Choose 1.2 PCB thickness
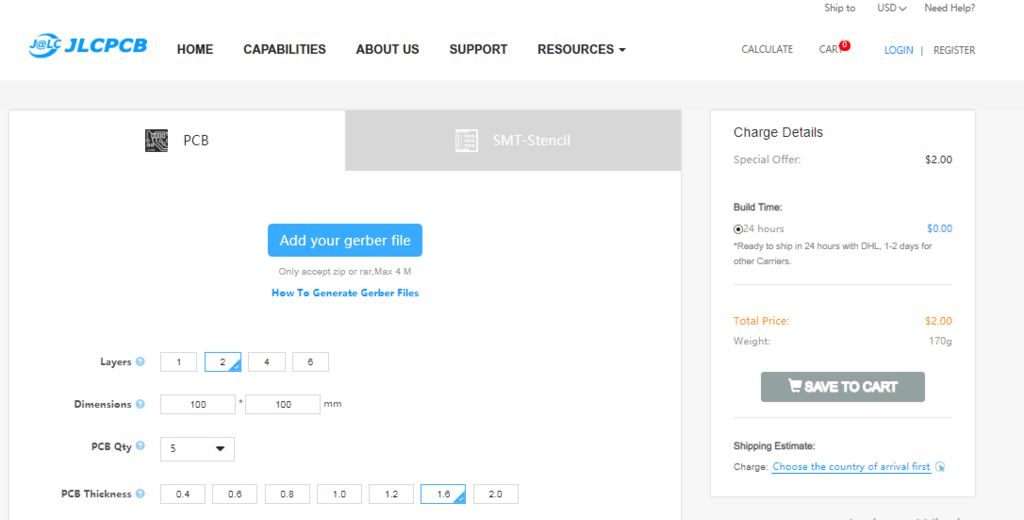1024x520 pixels. click(391, 494)
